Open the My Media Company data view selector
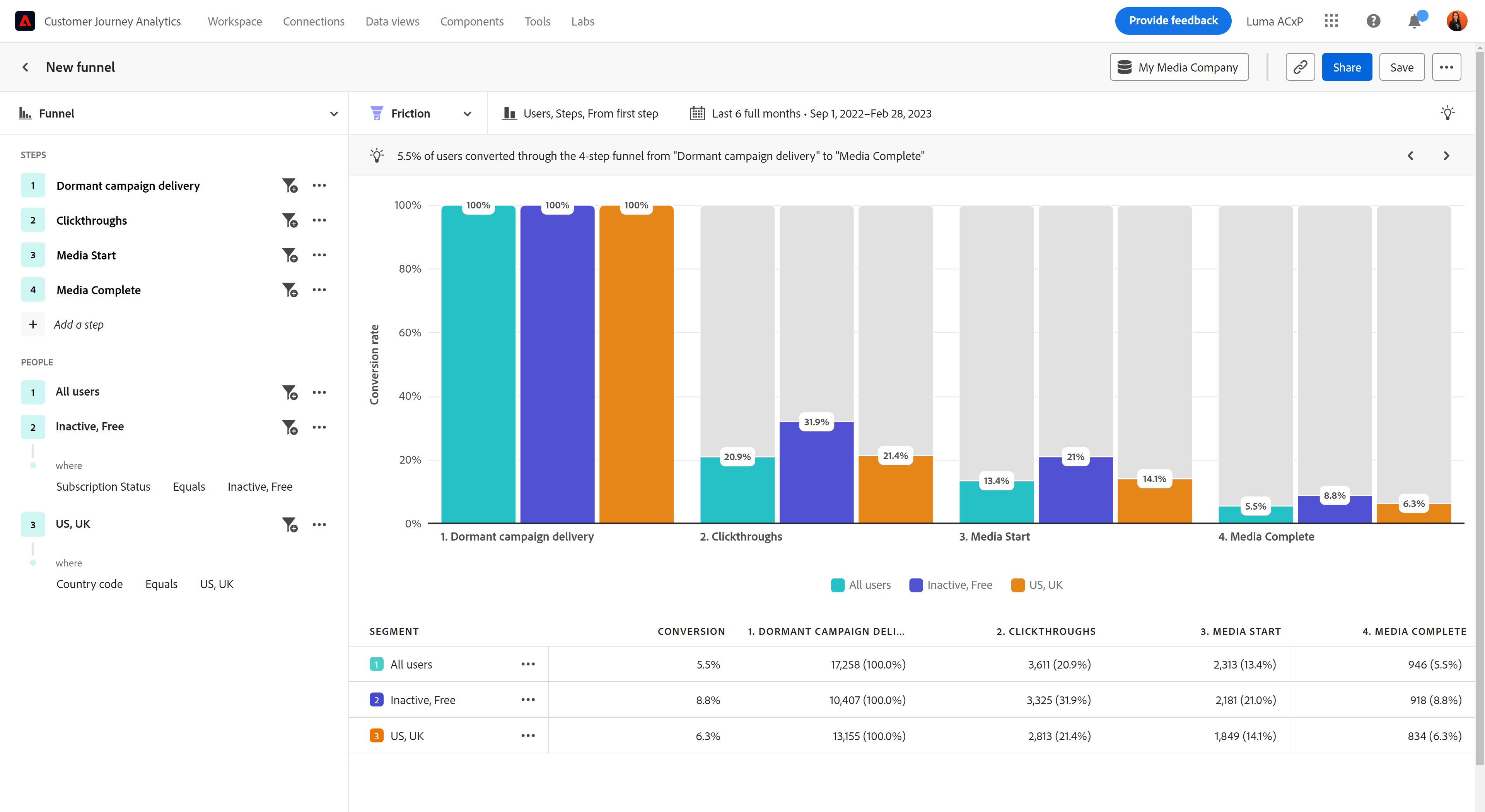 tap(1179, 67)
